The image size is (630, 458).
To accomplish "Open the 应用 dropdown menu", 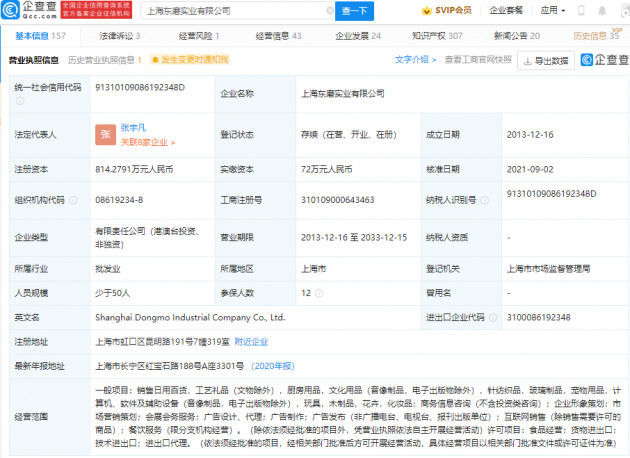I will (x=553, y=10).
